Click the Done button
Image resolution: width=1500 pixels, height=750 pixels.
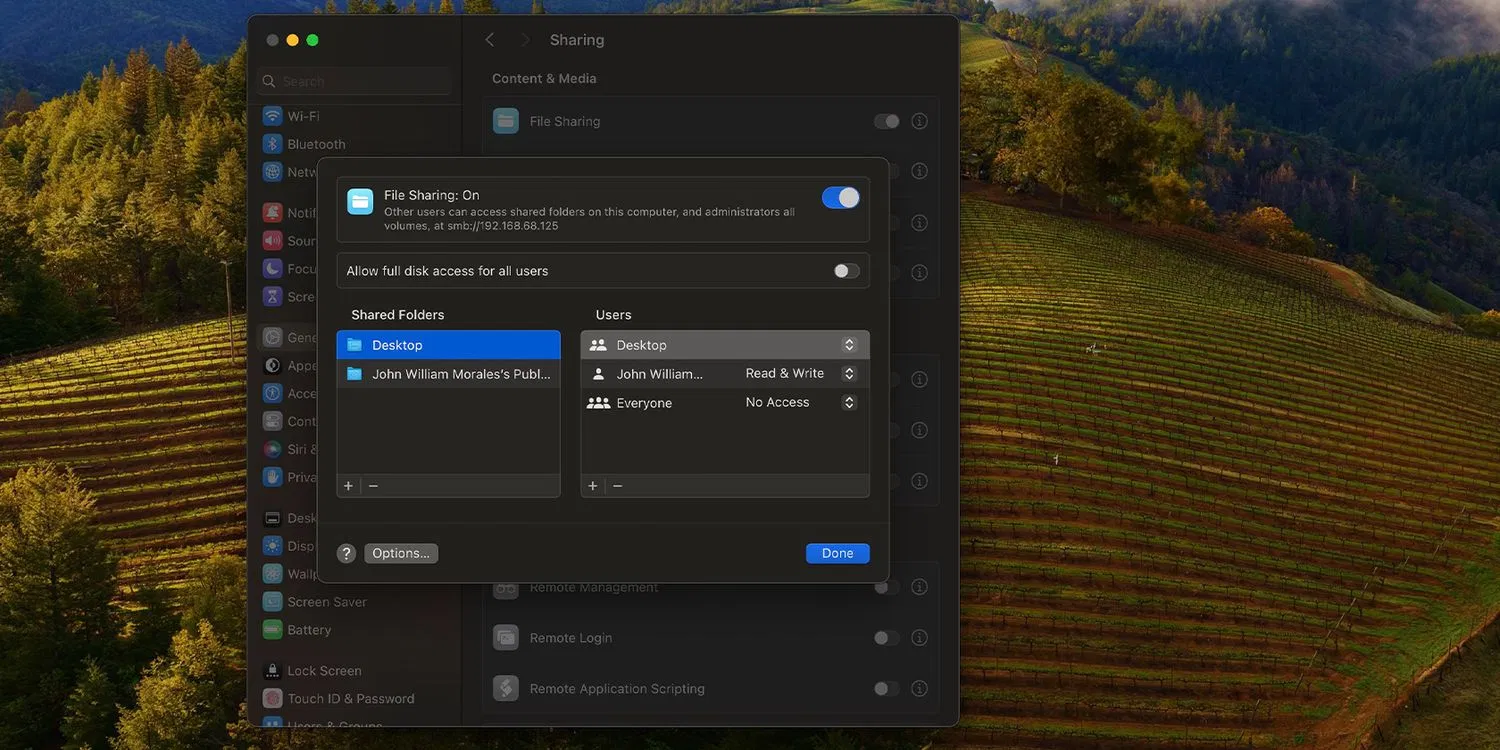tap(837, 553)
